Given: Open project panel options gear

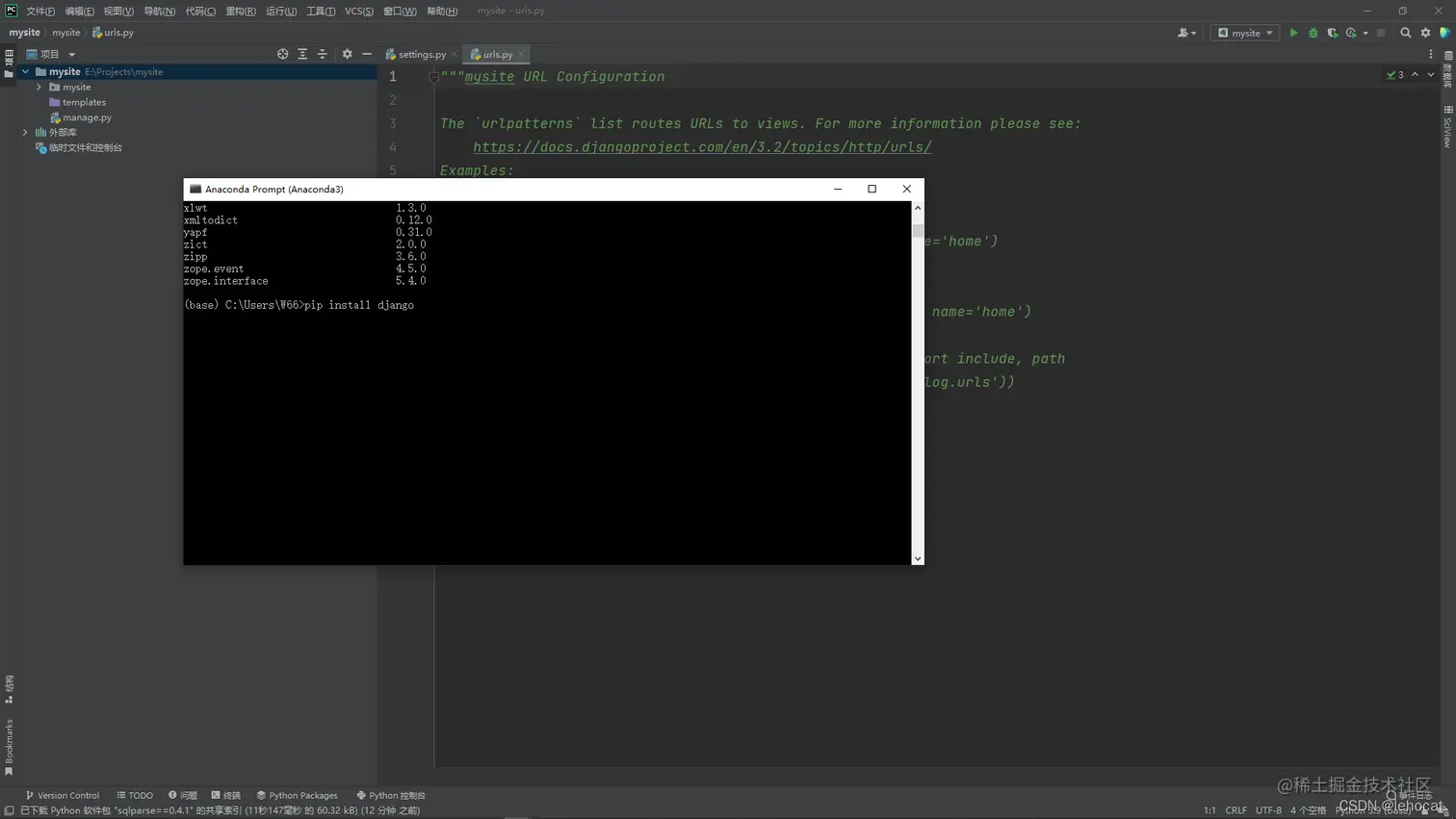Looking at the screenshot, I should pos(347,54).
